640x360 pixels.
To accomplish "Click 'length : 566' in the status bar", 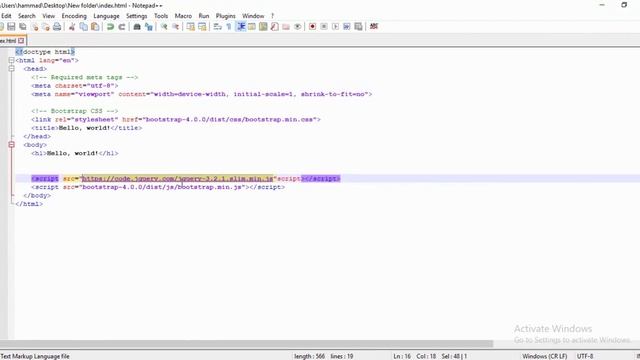I will tap(309, 356).
